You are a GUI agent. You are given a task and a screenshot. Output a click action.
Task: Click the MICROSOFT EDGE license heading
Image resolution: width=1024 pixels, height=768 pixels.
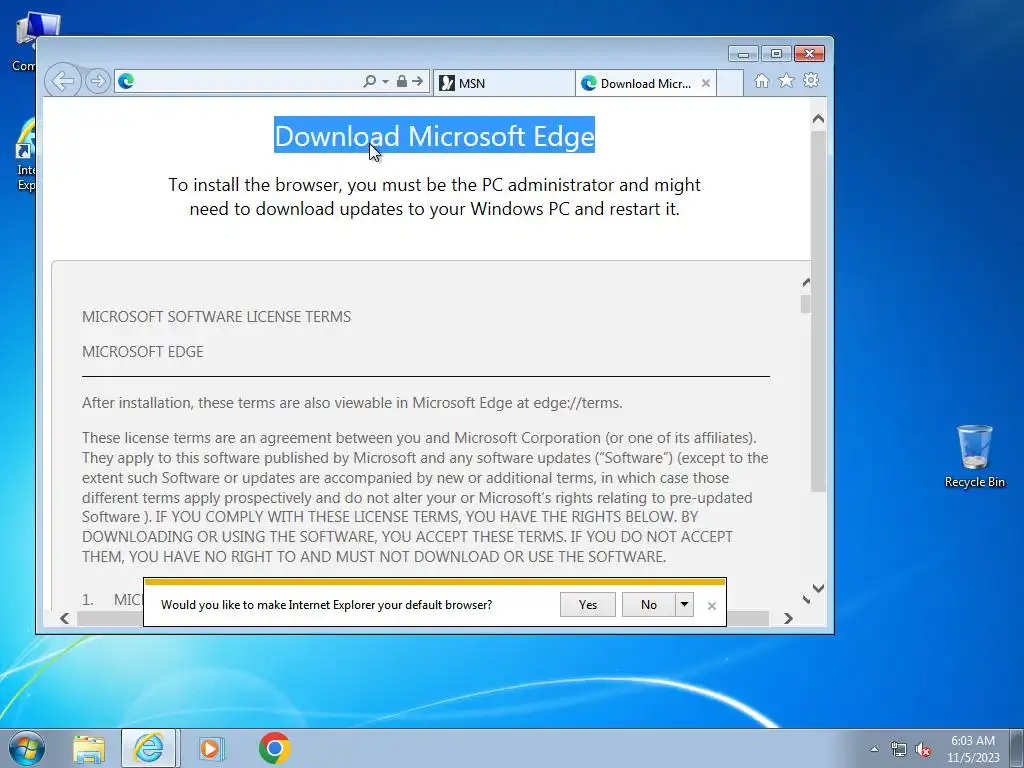click(x=143, y=352)
